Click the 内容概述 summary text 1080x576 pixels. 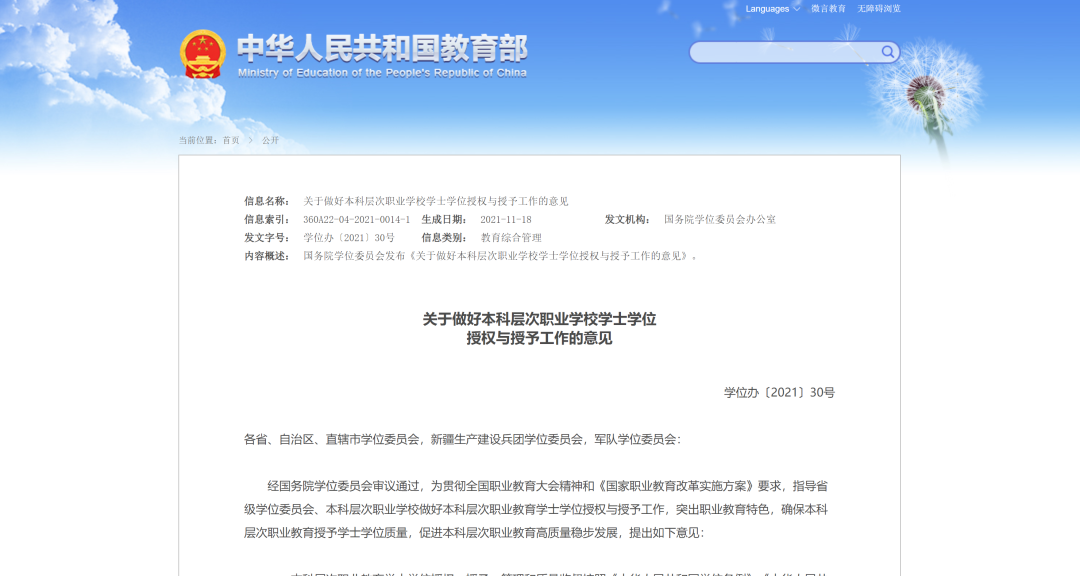[x=501, y=256]
